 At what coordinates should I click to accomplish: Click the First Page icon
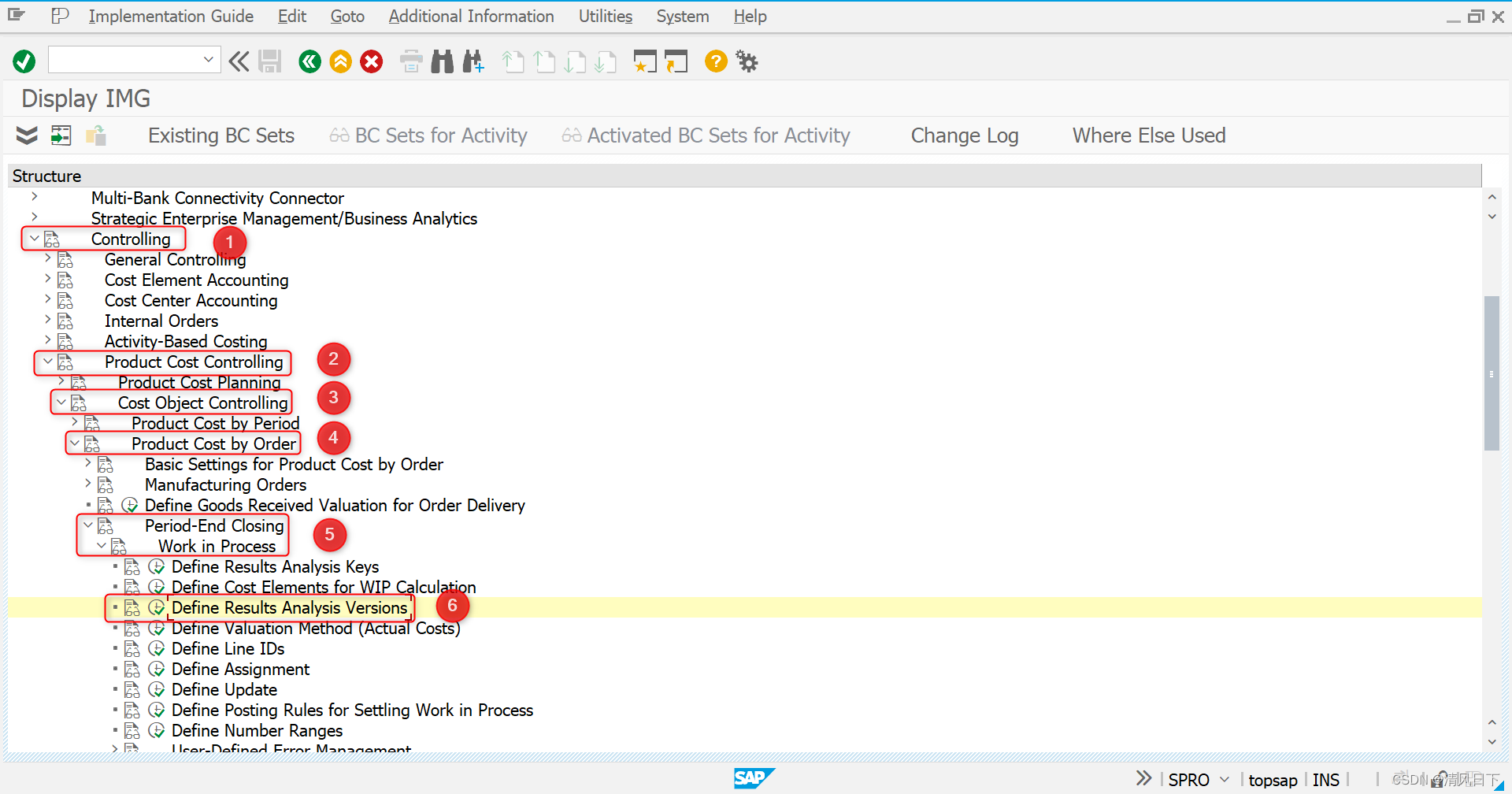(513, 61)
